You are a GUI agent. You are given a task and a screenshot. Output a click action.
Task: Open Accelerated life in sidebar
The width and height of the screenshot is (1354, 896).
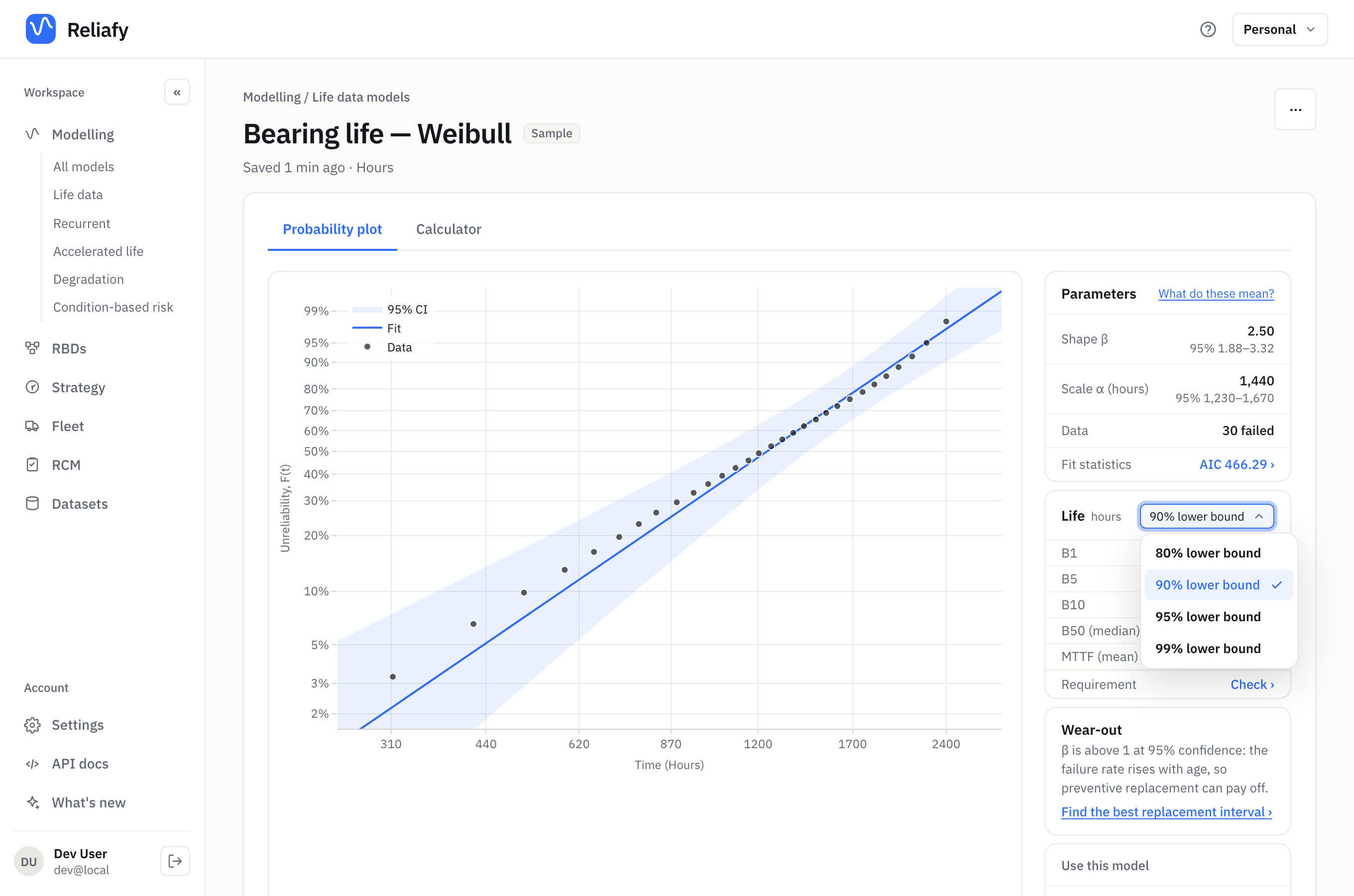click(x=98, y=251)
